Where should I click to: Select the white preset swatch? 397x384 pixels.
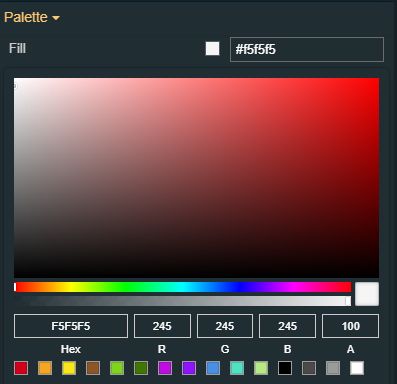click(x=357, y=368)
